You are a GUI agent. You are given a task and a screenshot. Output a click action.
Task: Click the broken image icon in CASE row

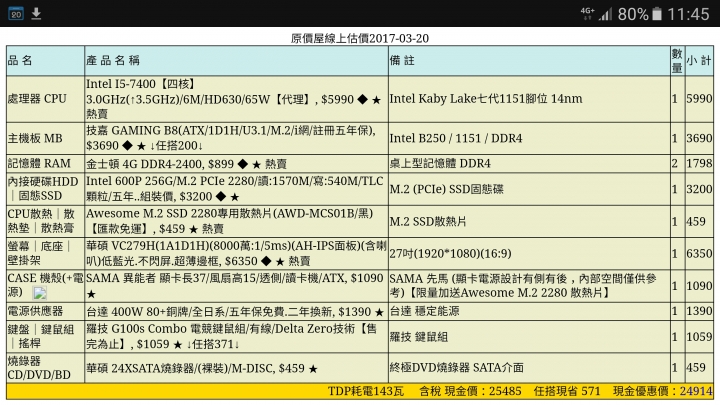pyautogui.click(x=40, y=293)
